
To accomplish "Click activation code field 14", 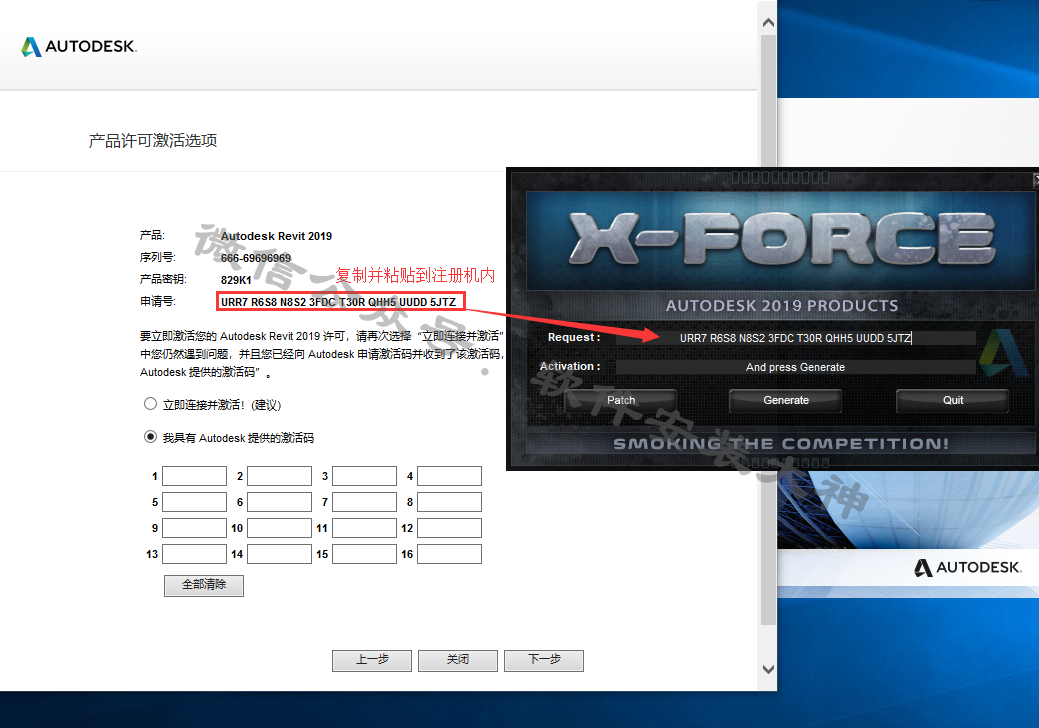I will click(280, 554).
